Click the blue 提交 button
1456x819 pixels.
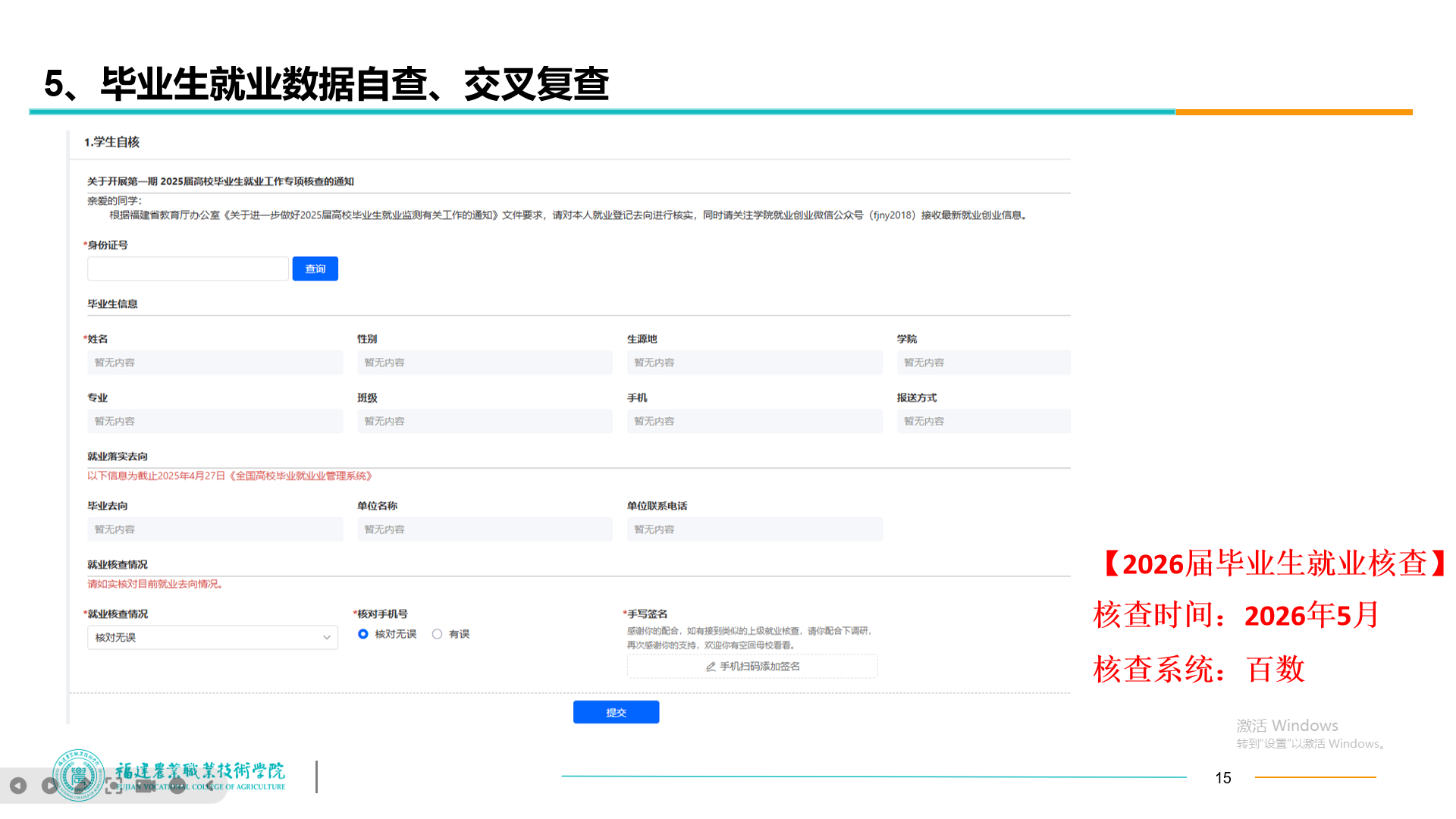pyautogui.click(x=616, y=712)
